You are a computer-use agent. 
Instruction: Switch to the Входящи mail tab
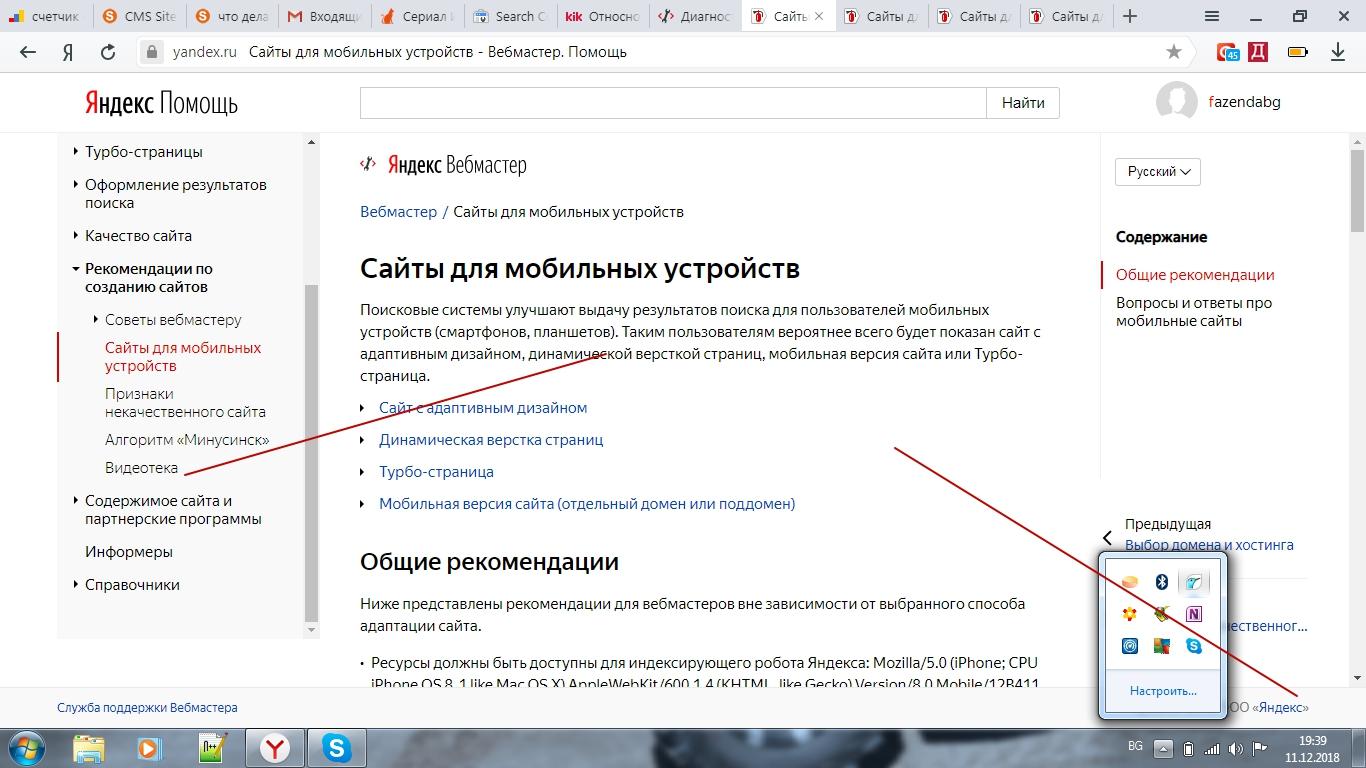pos(324,16)
